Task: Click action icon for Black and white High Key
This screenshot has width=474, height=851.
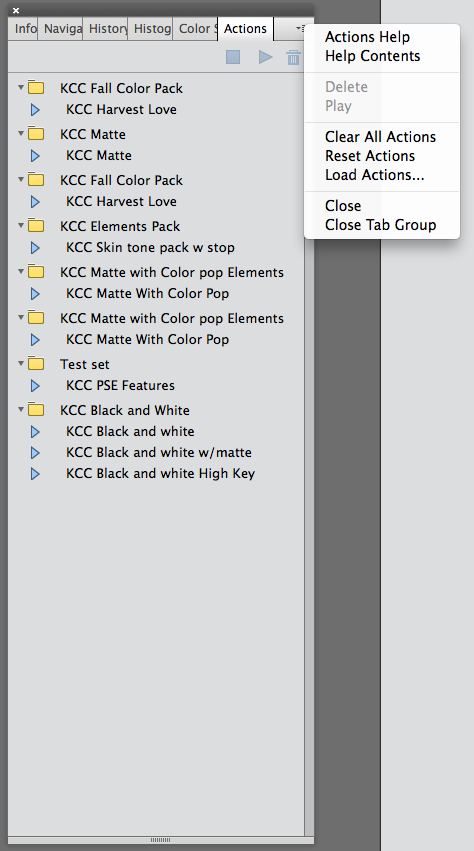Action: point(35,474)
